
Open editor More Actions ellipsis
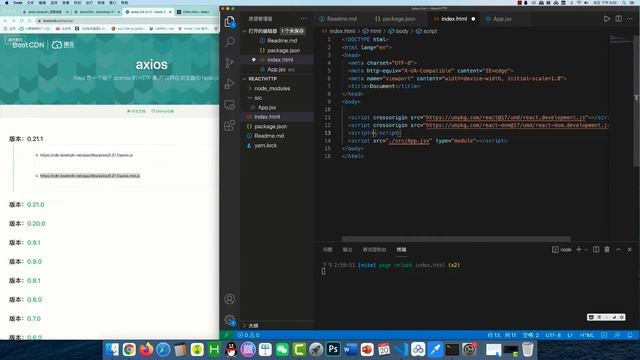coord(630,19)
